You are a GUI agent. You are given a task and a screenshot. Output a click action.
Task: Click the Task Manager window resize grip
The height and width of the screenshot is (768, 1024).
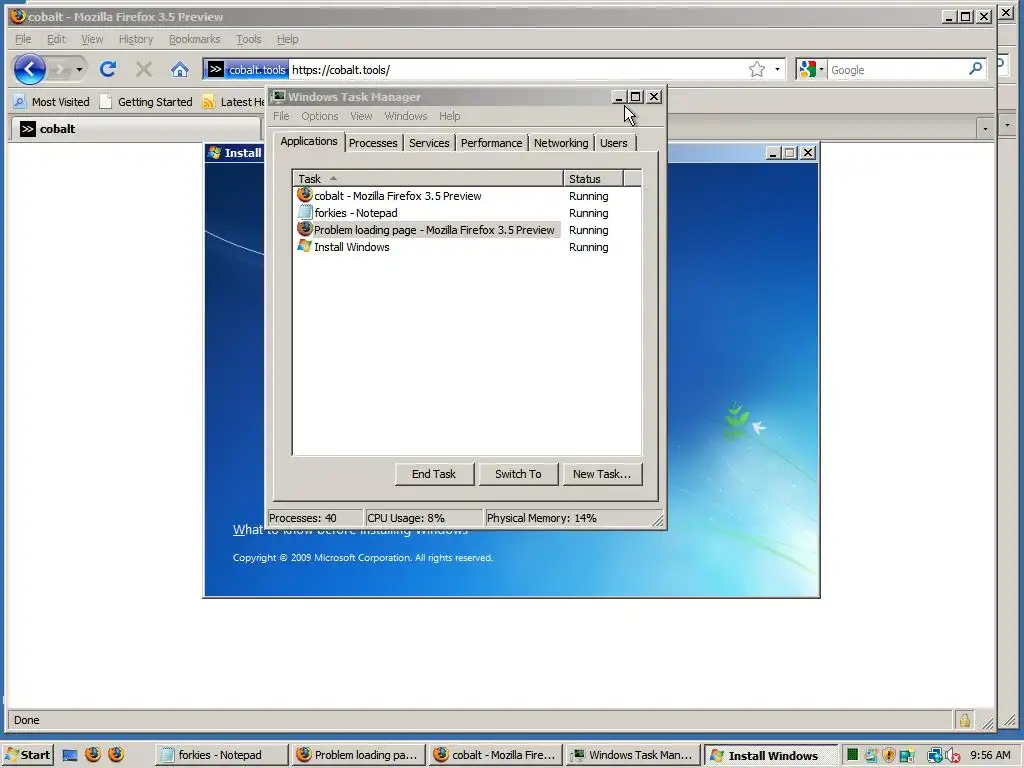[x=658, y=520]
